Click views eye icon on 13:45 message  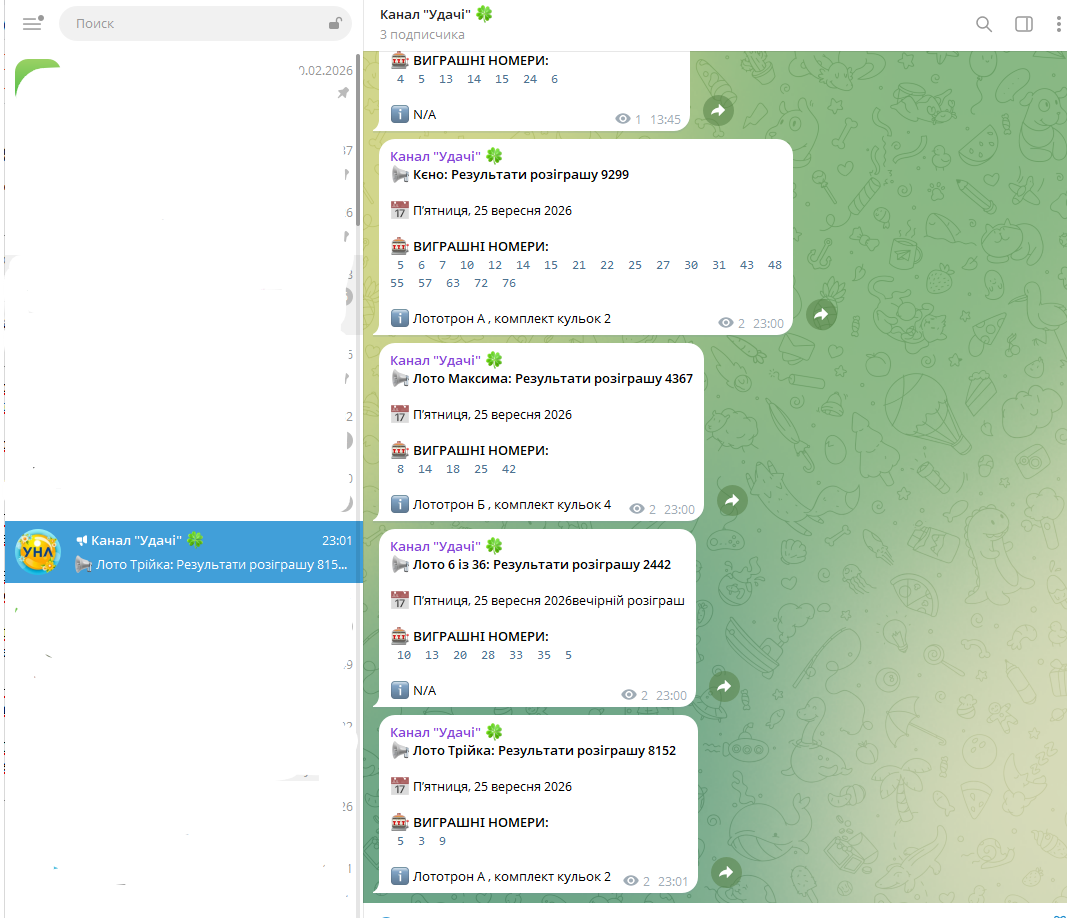pyautogui.click(x=622, y=119)
